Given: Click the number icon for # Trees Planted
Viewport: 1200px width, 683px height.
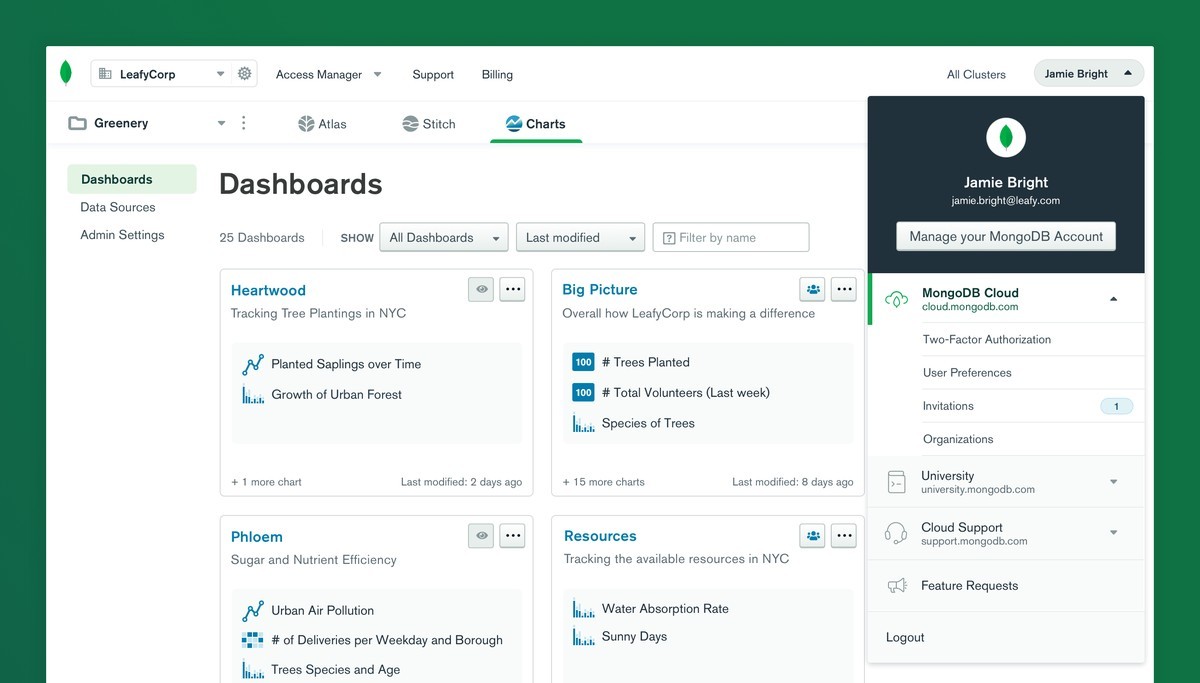Looking at the screenshot, I should click(x=584, y=362).
